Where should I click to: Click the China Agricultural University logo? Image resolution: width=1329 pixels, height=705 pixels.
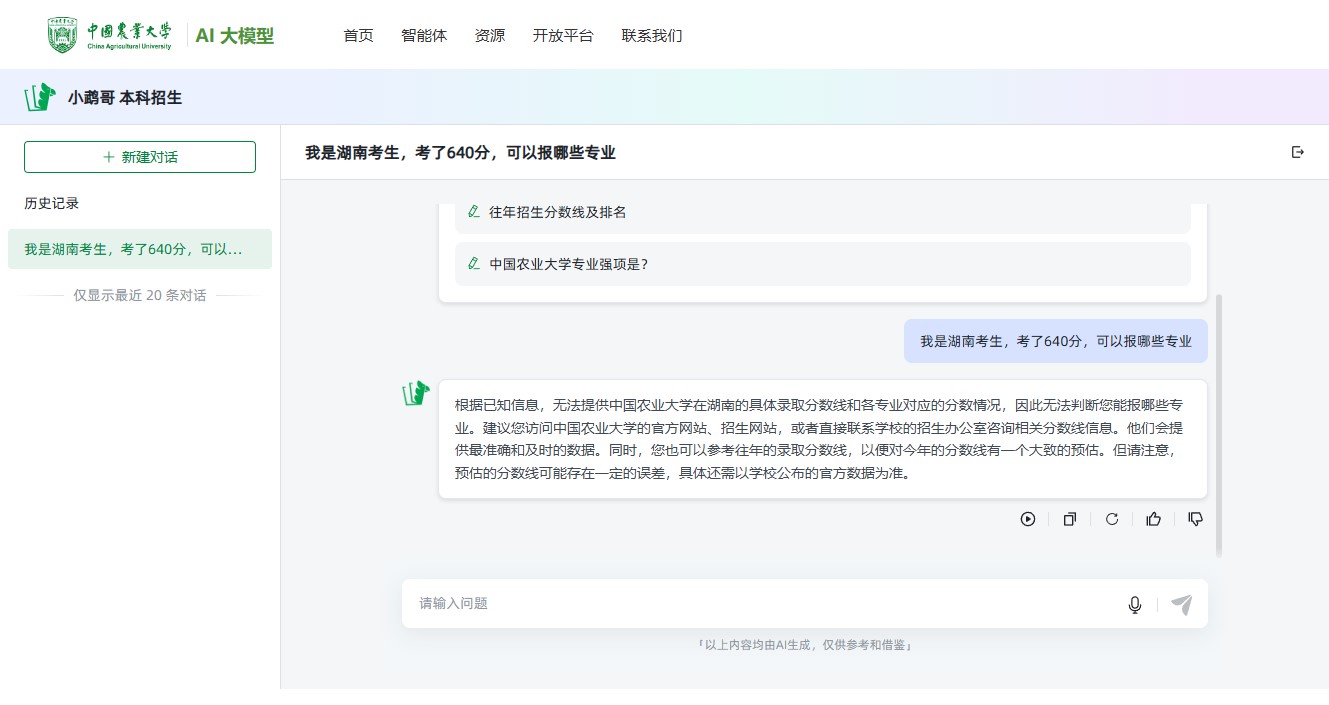click(110, 35)
